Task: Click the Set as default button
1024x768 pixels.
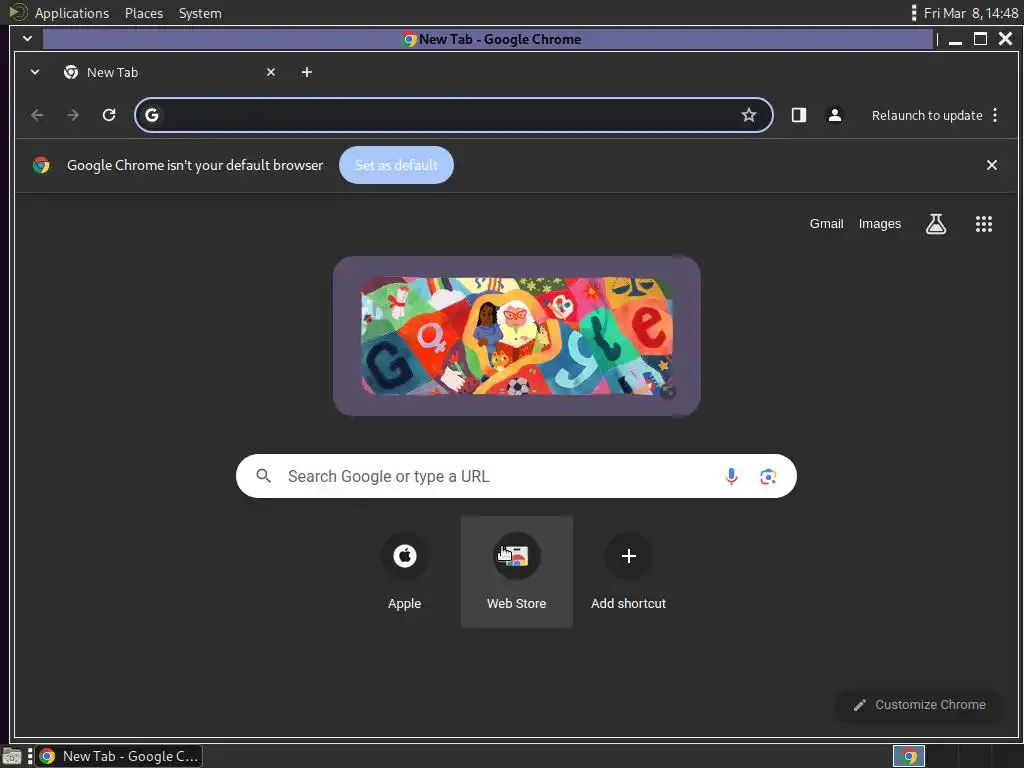Action: point(396,165)
